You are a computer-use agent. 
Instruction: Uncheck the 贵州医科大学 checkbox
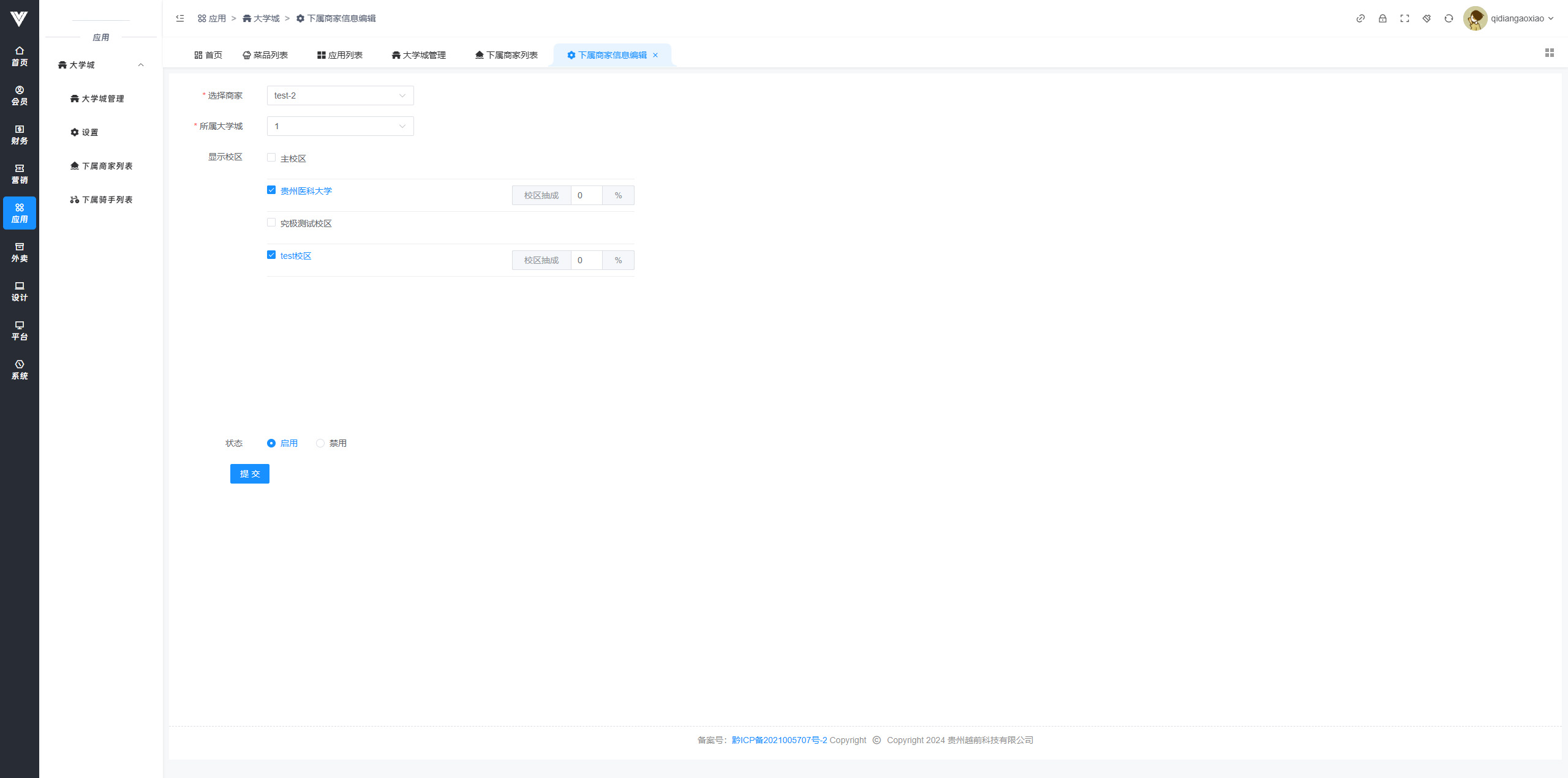[271, 190]
